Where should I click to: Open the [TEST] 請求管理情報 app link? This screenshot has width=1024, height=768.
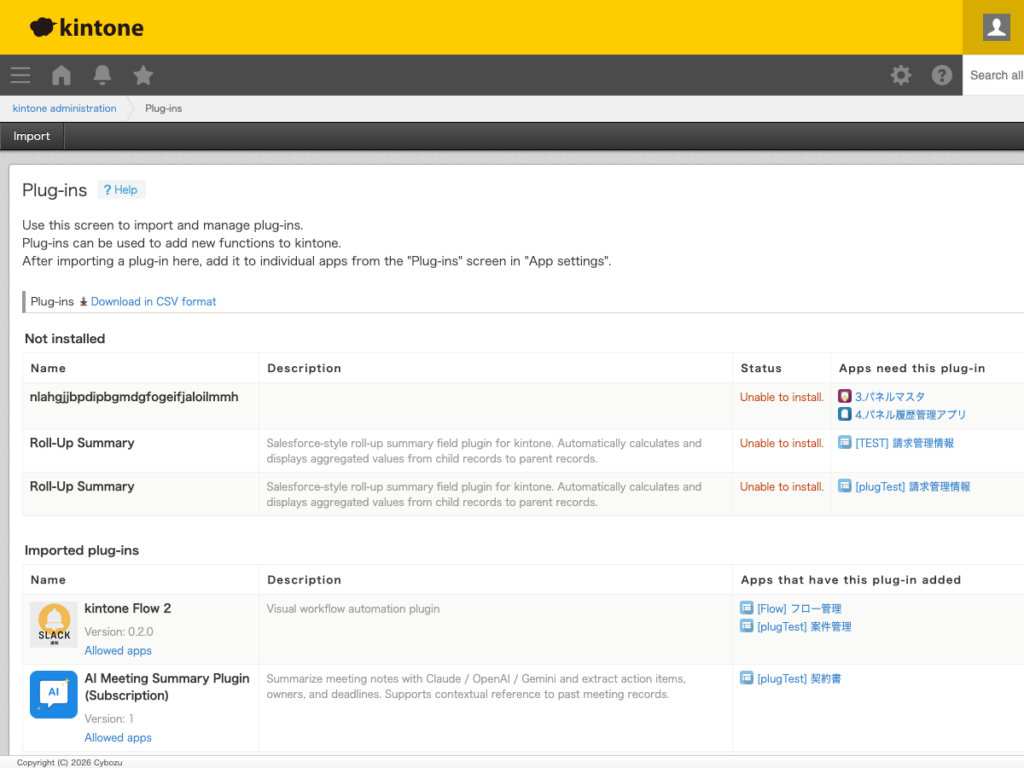pyautogui.click(x=904, y=443)
